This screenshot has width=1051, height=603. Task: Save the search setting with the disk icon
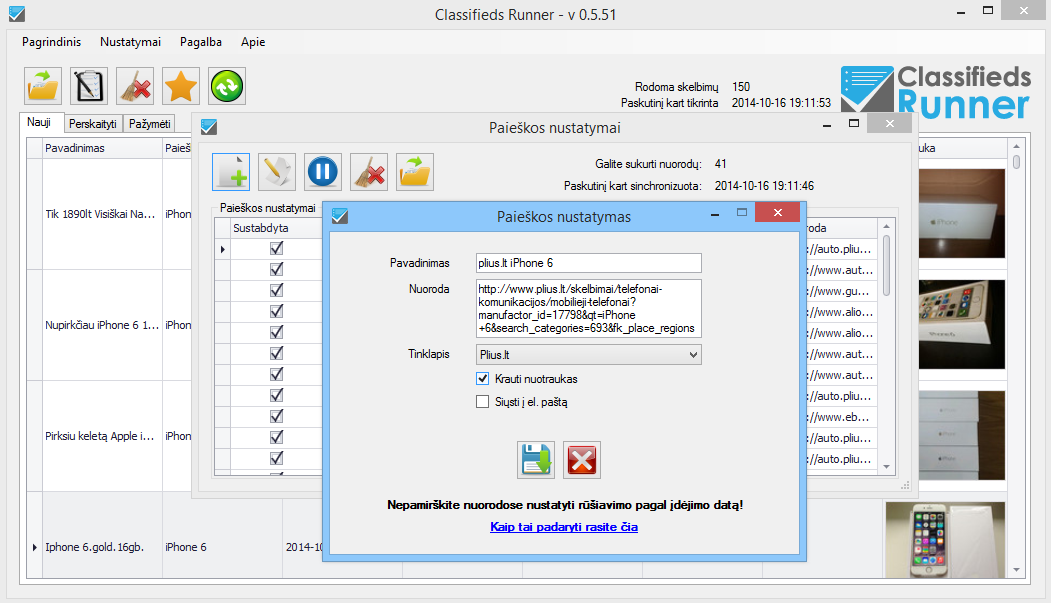pyautogui.click(x=536, y=460)
